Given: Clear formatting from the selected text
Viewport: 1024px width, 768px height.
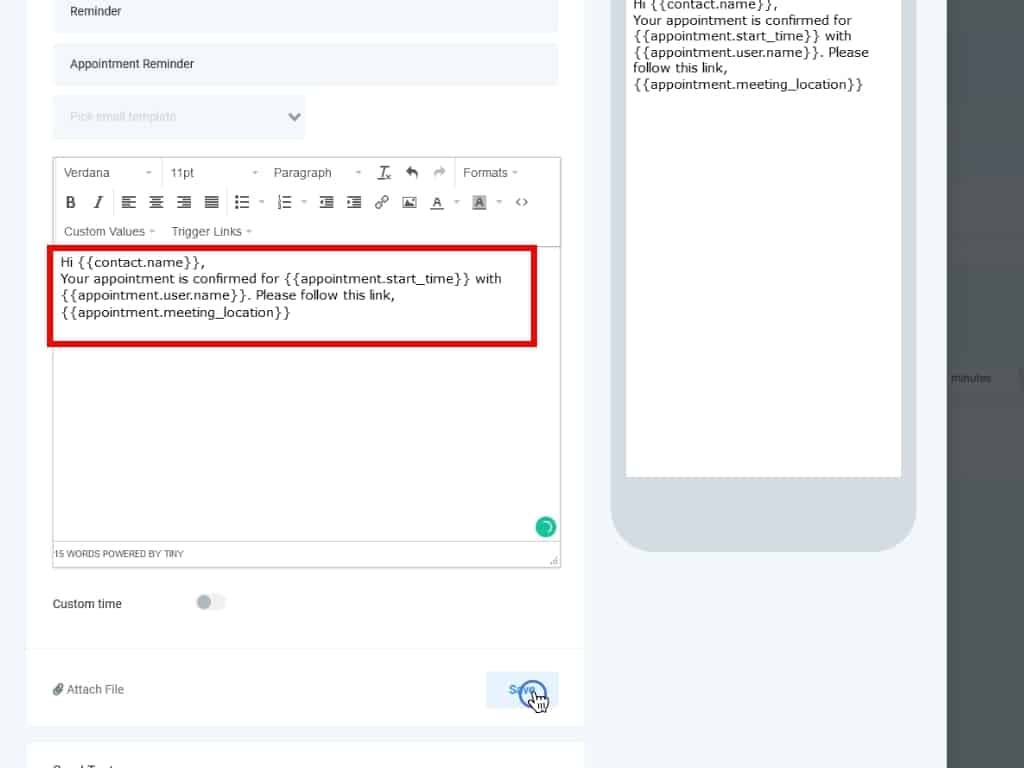Looking at the screenshot, I should coord(384,173).
